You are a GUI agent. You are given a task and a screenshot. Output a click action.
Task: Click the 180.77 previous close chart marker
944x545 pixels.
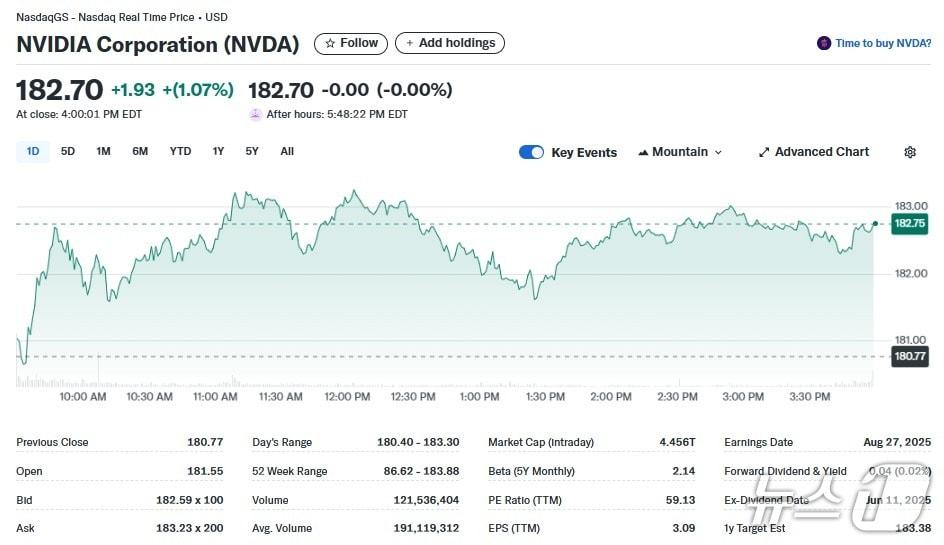(909, 356)
